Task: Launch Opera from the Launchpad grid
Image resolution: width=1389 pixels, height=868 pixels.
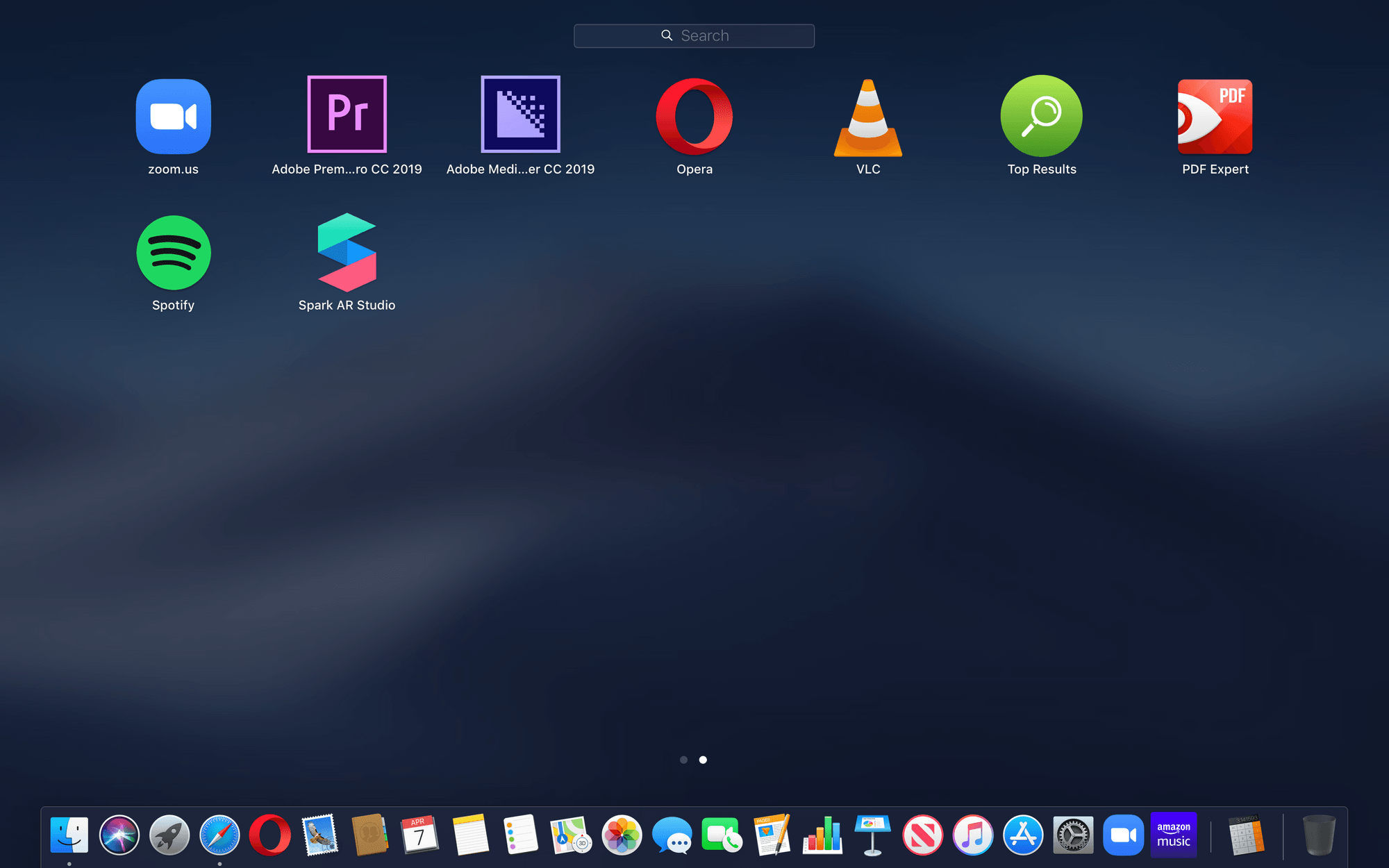Action: 694,116
